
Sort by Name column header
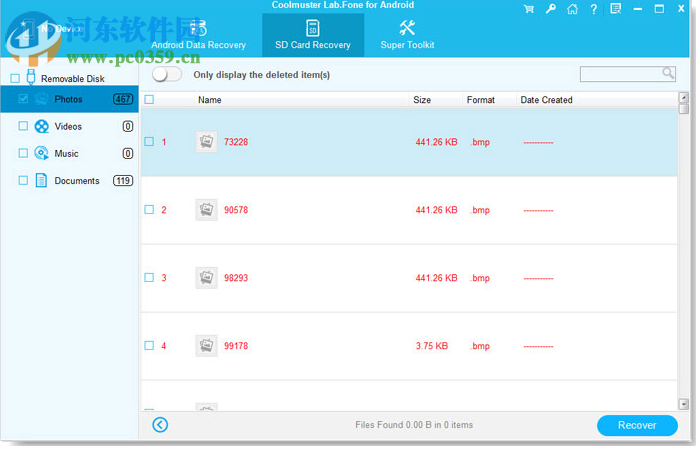210,100
